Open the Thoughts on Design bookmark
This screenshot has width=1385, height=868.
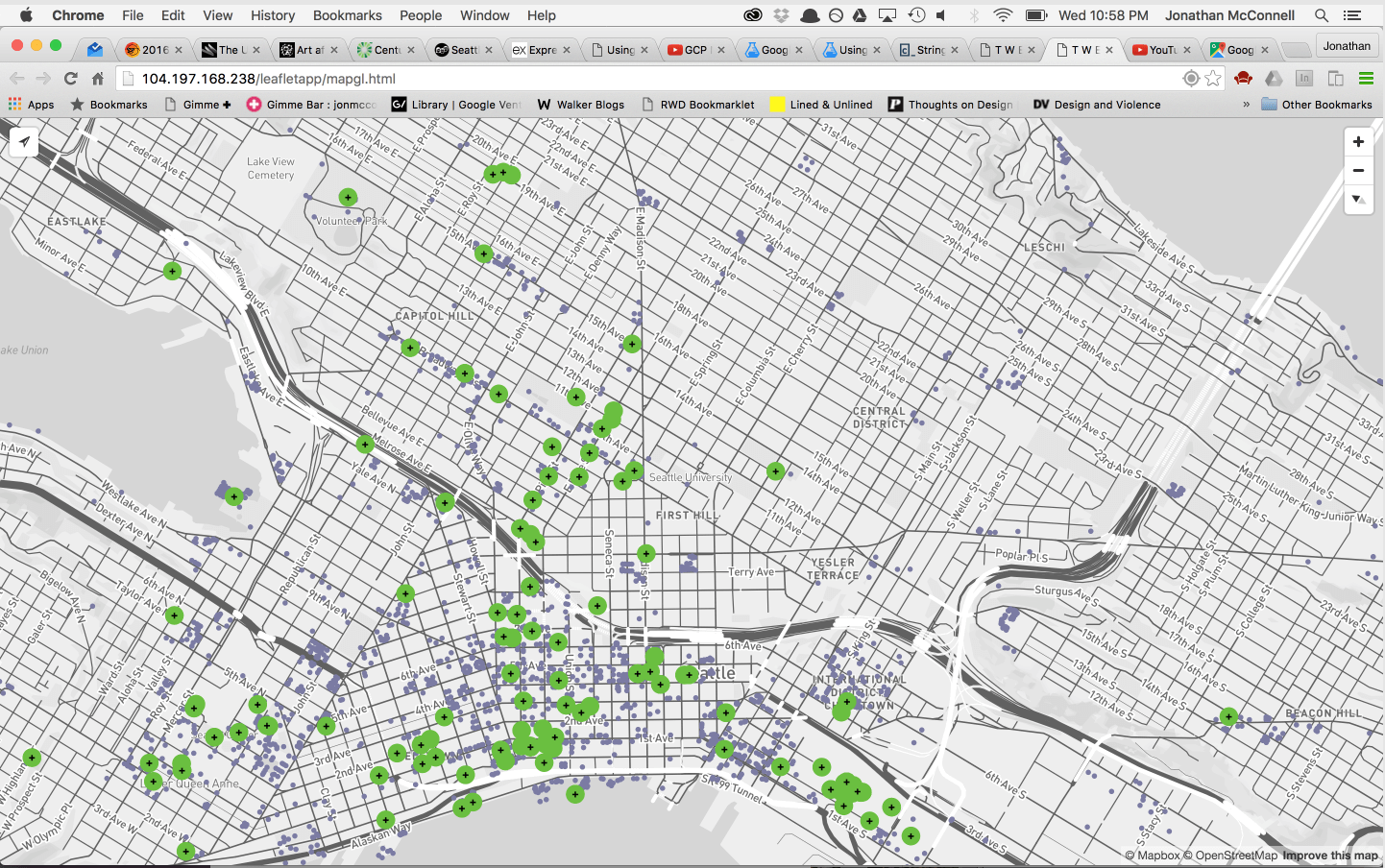951,105
